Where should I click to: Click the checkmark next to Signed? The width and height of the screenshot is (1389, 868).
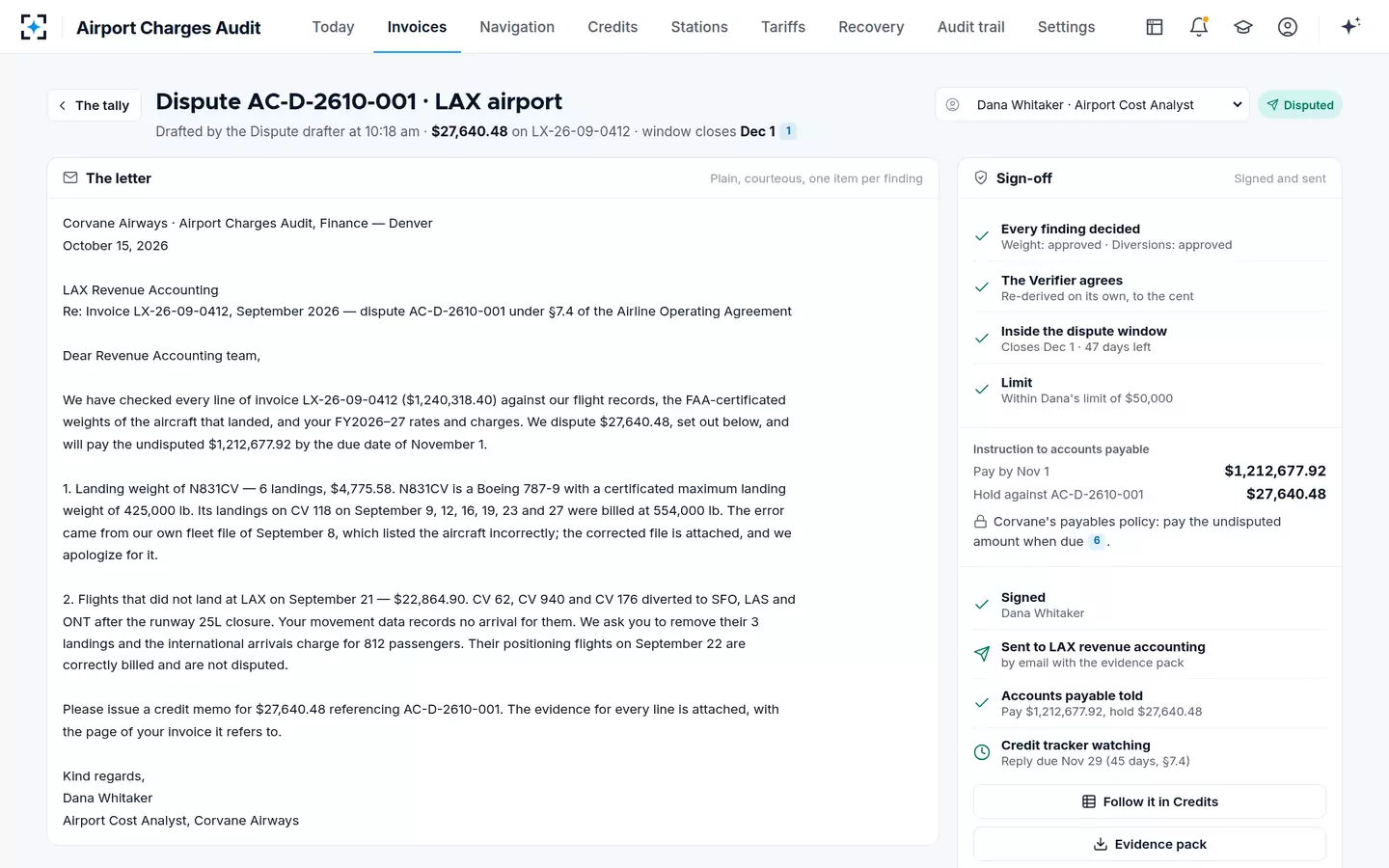click(x=982, y=605)
